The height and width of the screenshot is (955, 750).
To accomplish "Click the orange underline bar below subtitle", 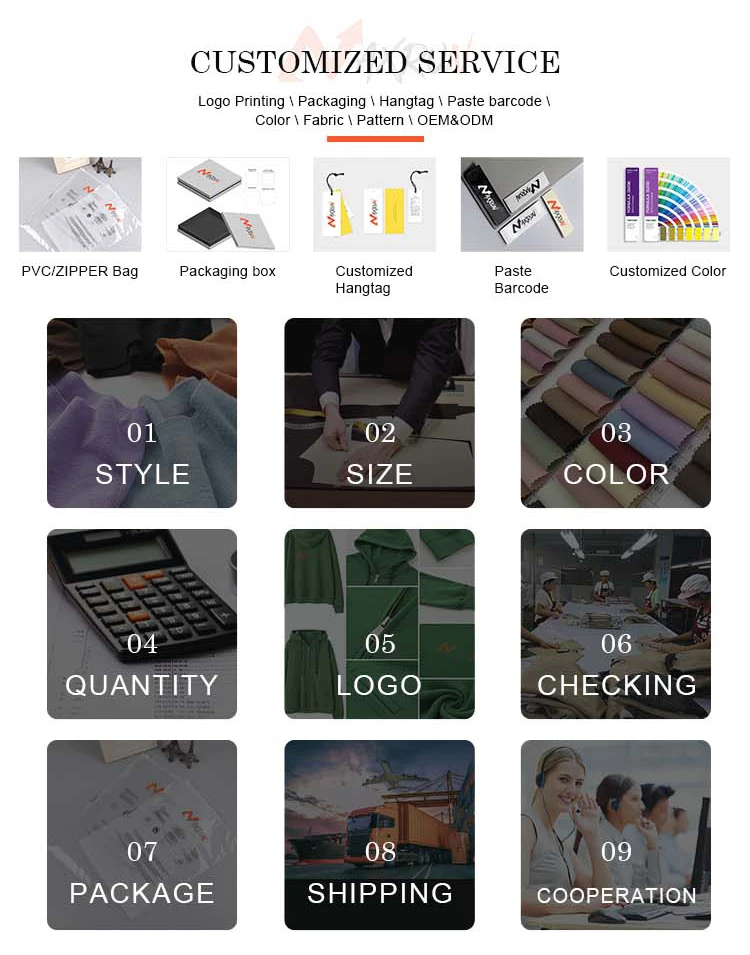I will 375,139.
